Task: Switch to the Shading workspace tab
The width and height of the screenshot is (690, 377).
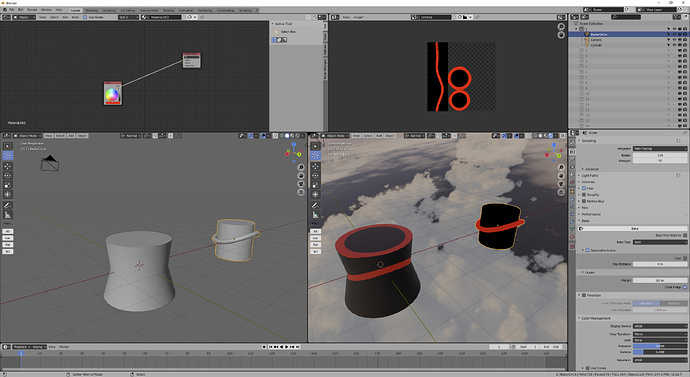Action: pyautogui.click(x=168, y=10)
